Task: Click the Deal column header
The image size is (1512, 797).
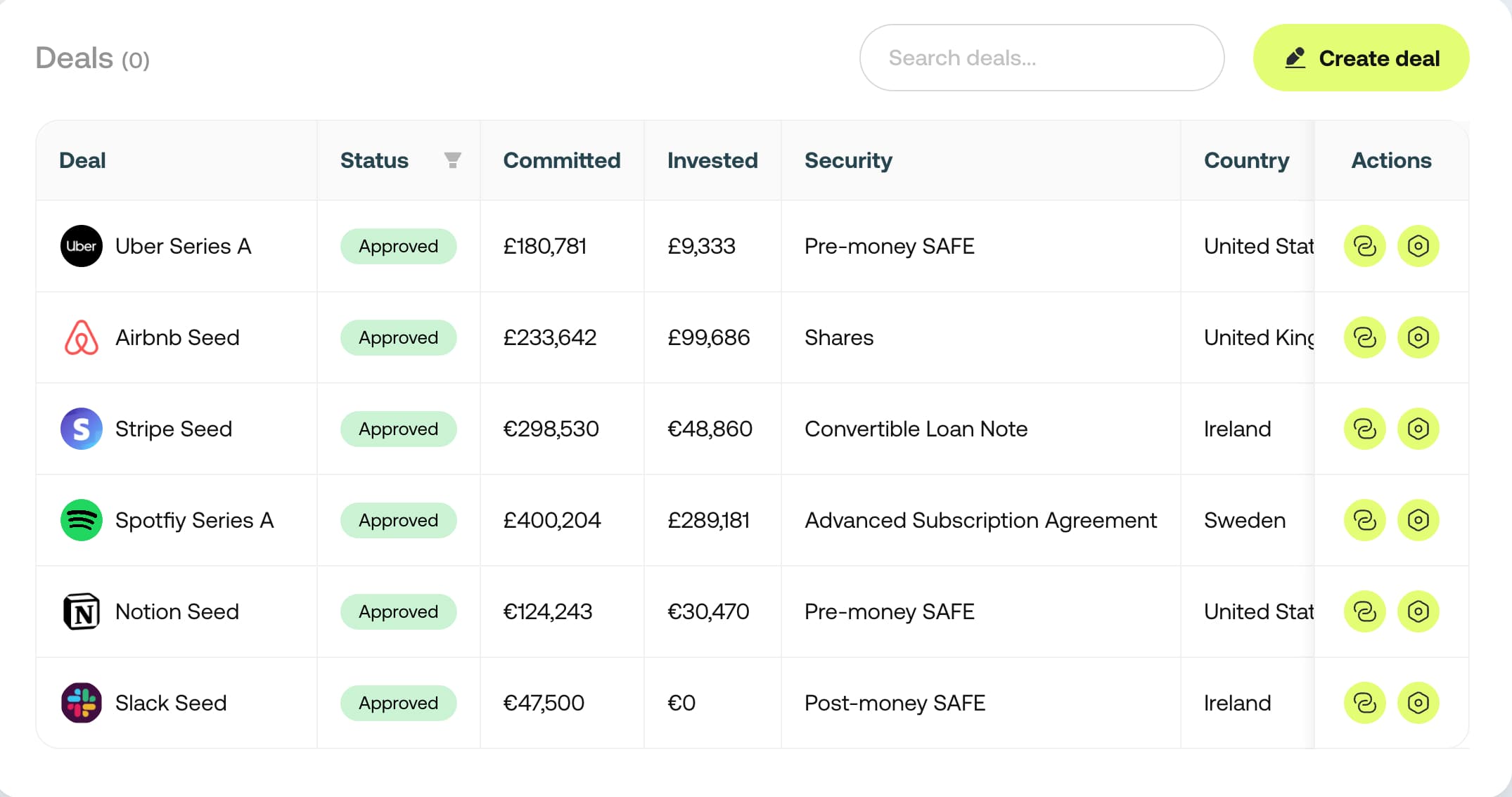Action: [82, 160]
